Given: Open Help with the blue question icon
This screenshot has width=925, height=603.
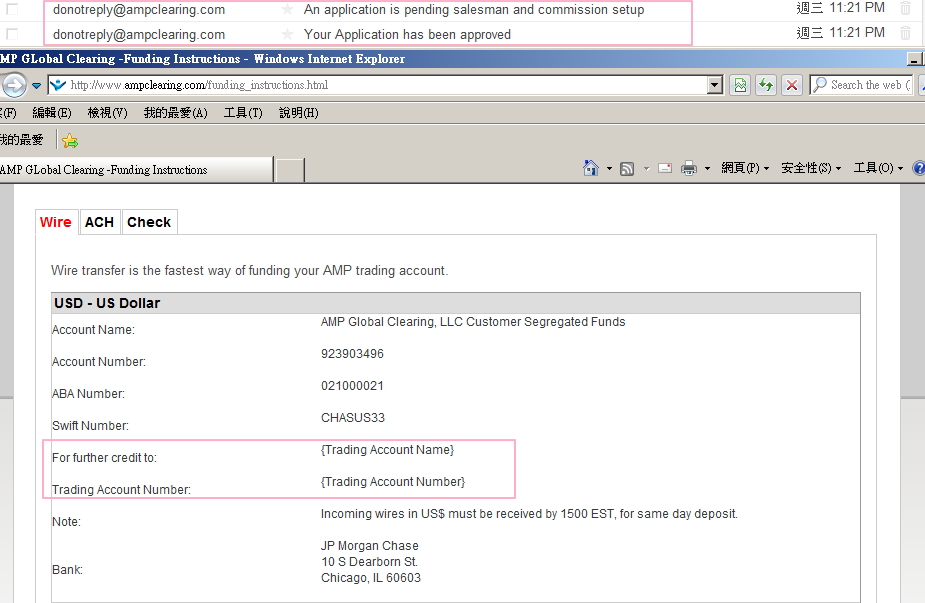Looking at the screenshot, I should point(919,168).
